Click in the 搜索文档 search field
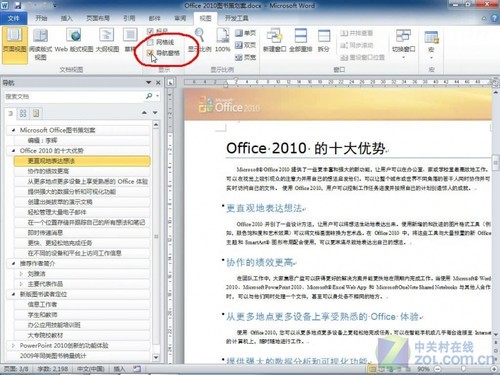 click(x=74, y=96)
